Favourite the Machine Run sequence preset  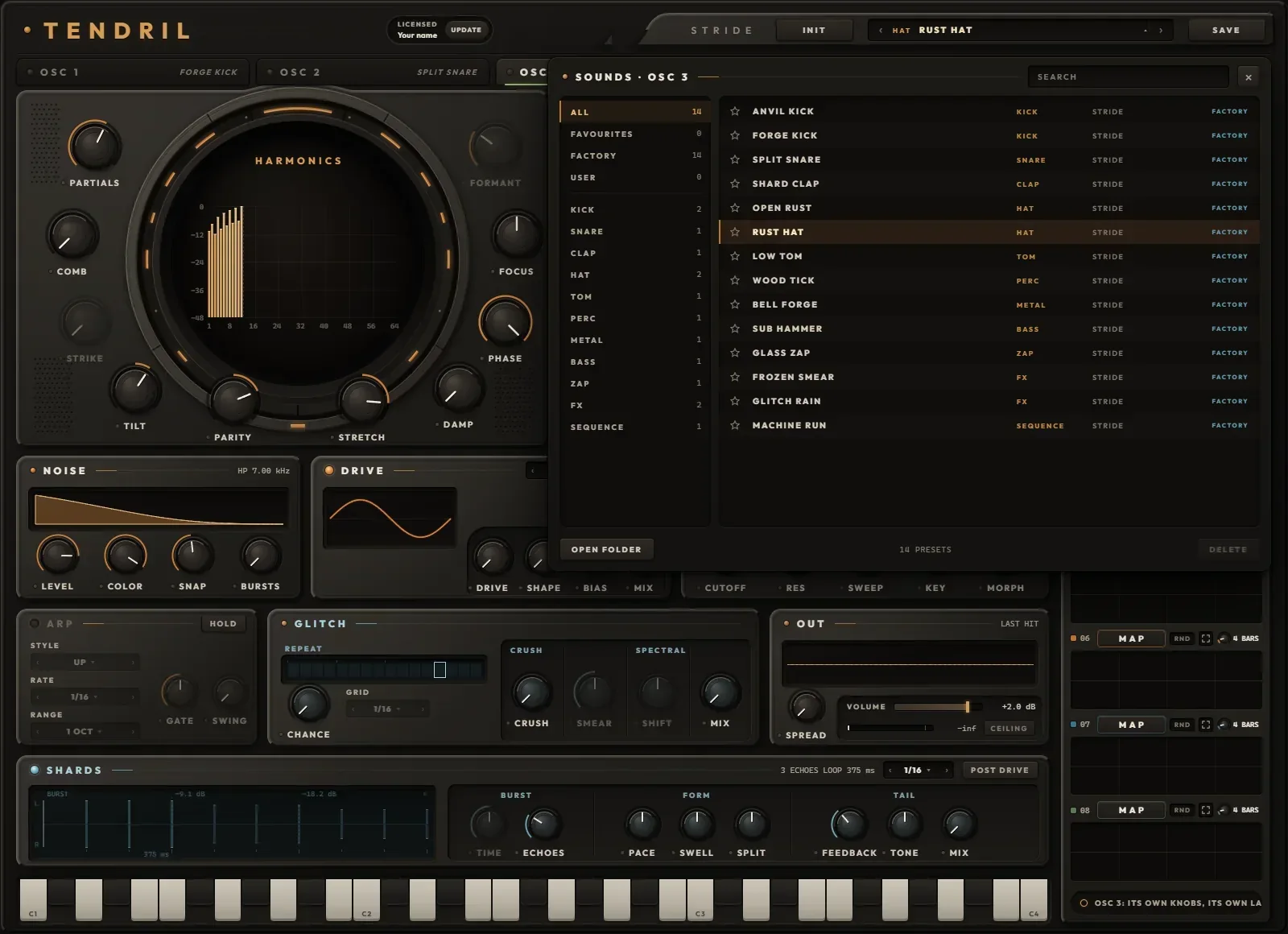pyautogui.click(x=735, y=425)
